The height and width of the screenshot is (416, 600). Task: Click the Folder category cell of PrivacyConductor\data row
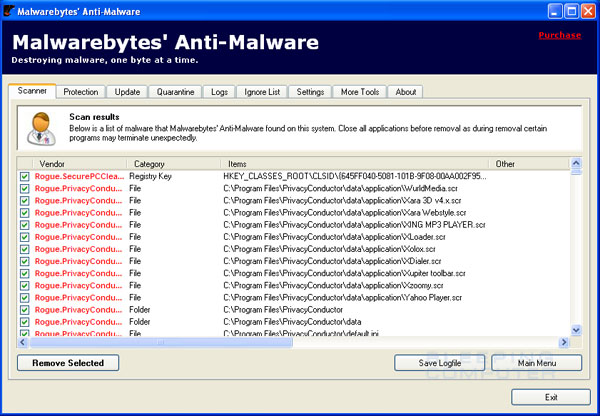(x=140, y=322)
